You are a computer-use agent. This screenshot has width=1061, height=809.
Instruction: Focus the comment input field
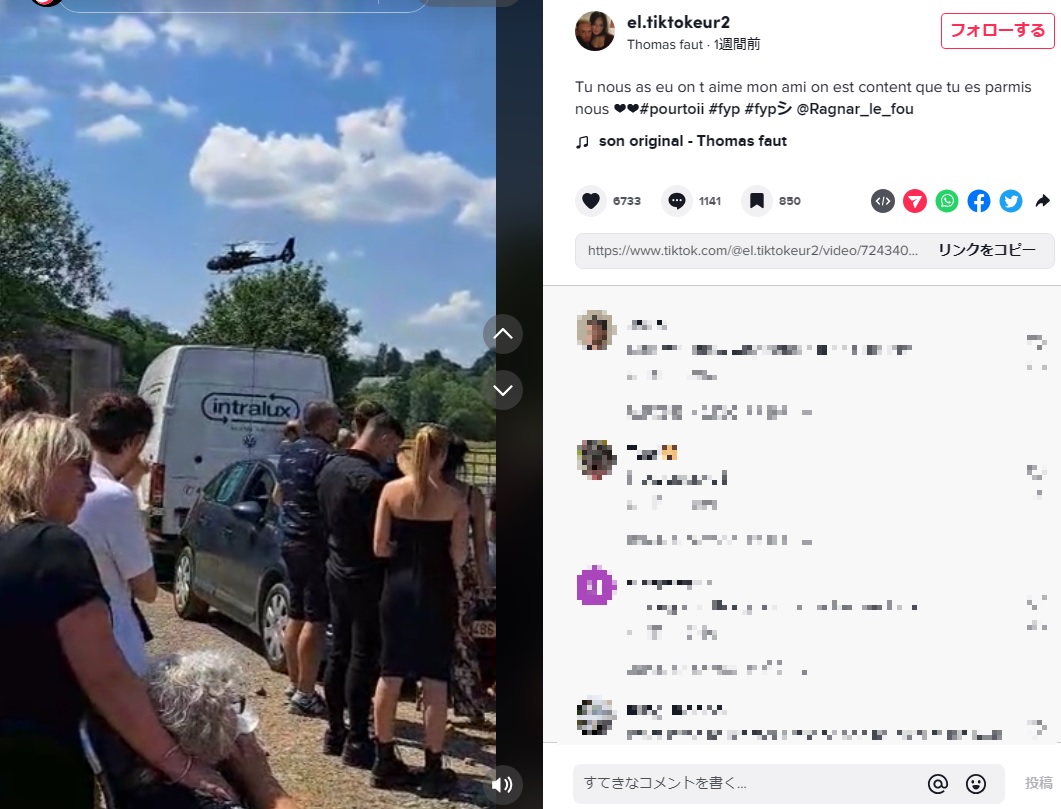pos(748,783)
